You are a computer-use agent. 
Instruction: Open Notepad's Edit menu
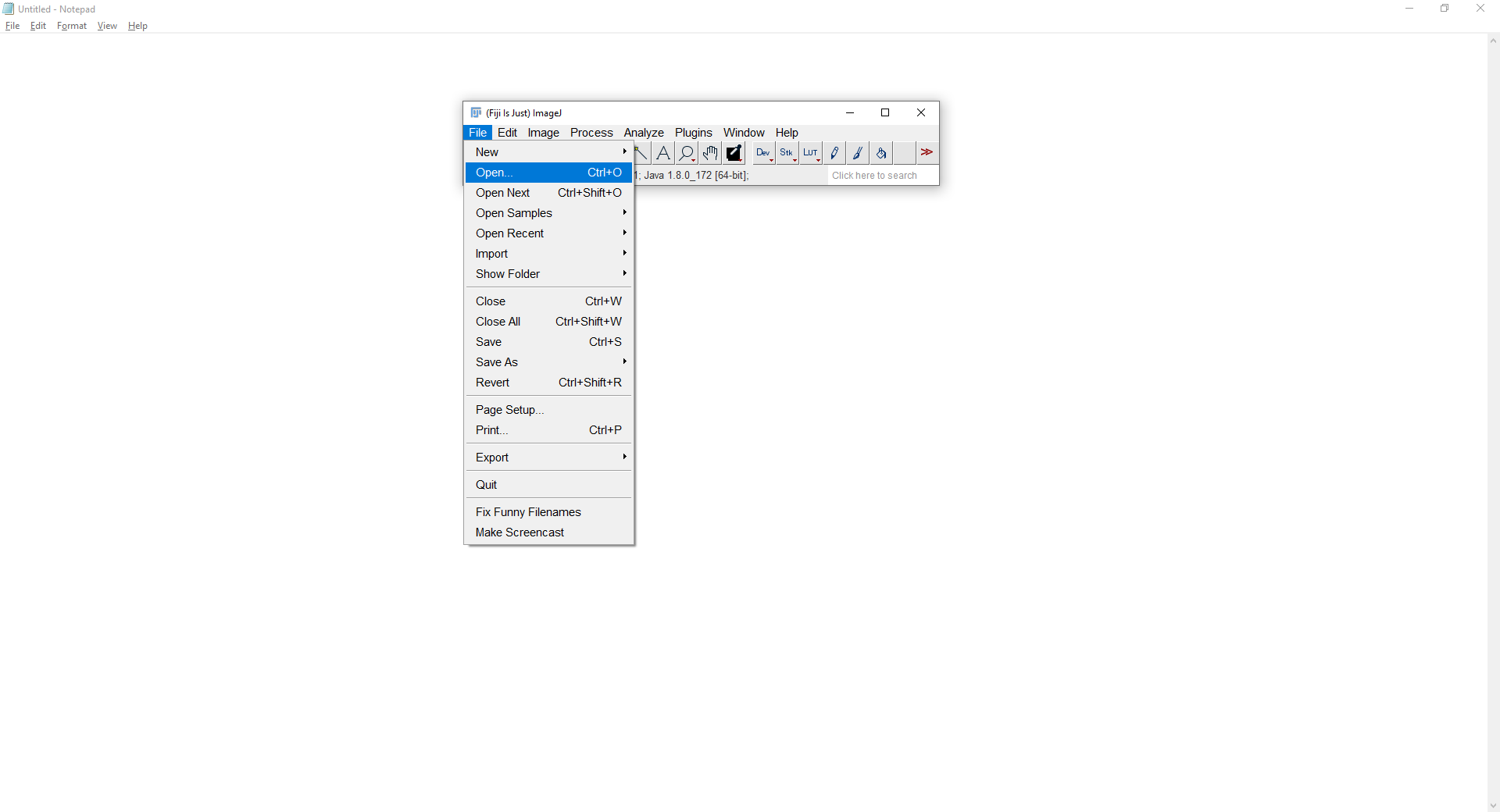coord(38,26)
